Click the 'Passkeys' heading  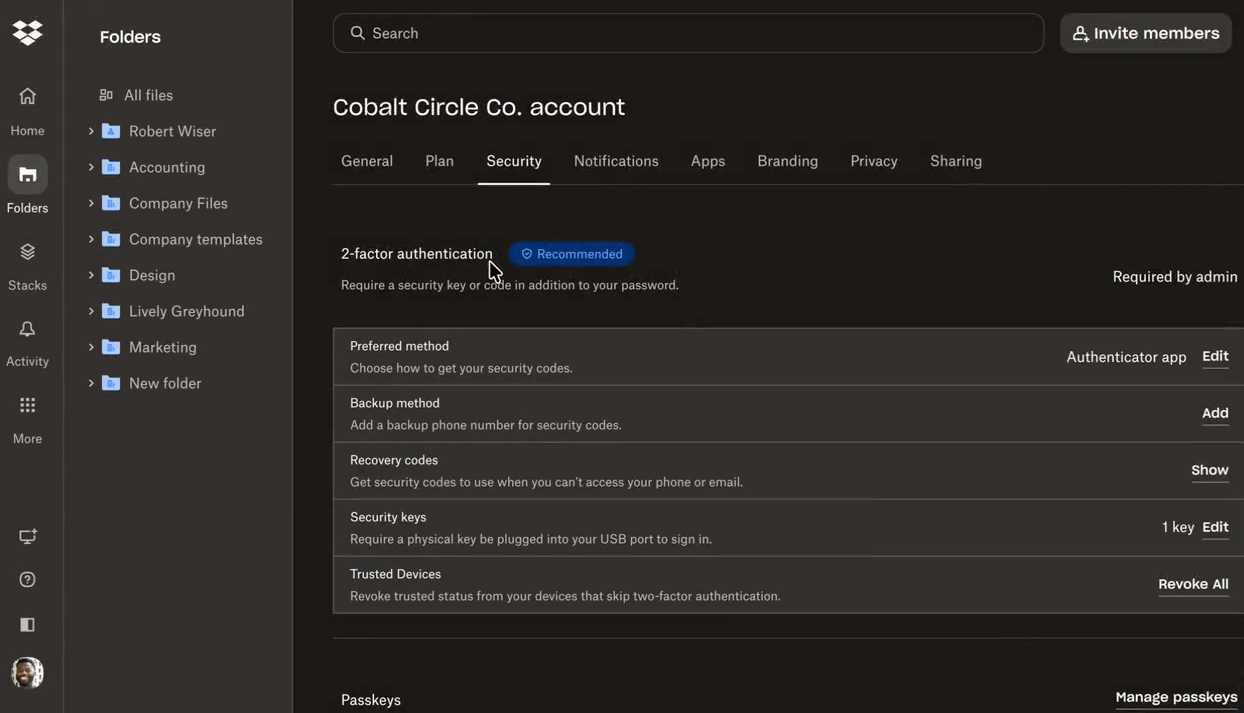pyautogui.click(x=371, y=700)
